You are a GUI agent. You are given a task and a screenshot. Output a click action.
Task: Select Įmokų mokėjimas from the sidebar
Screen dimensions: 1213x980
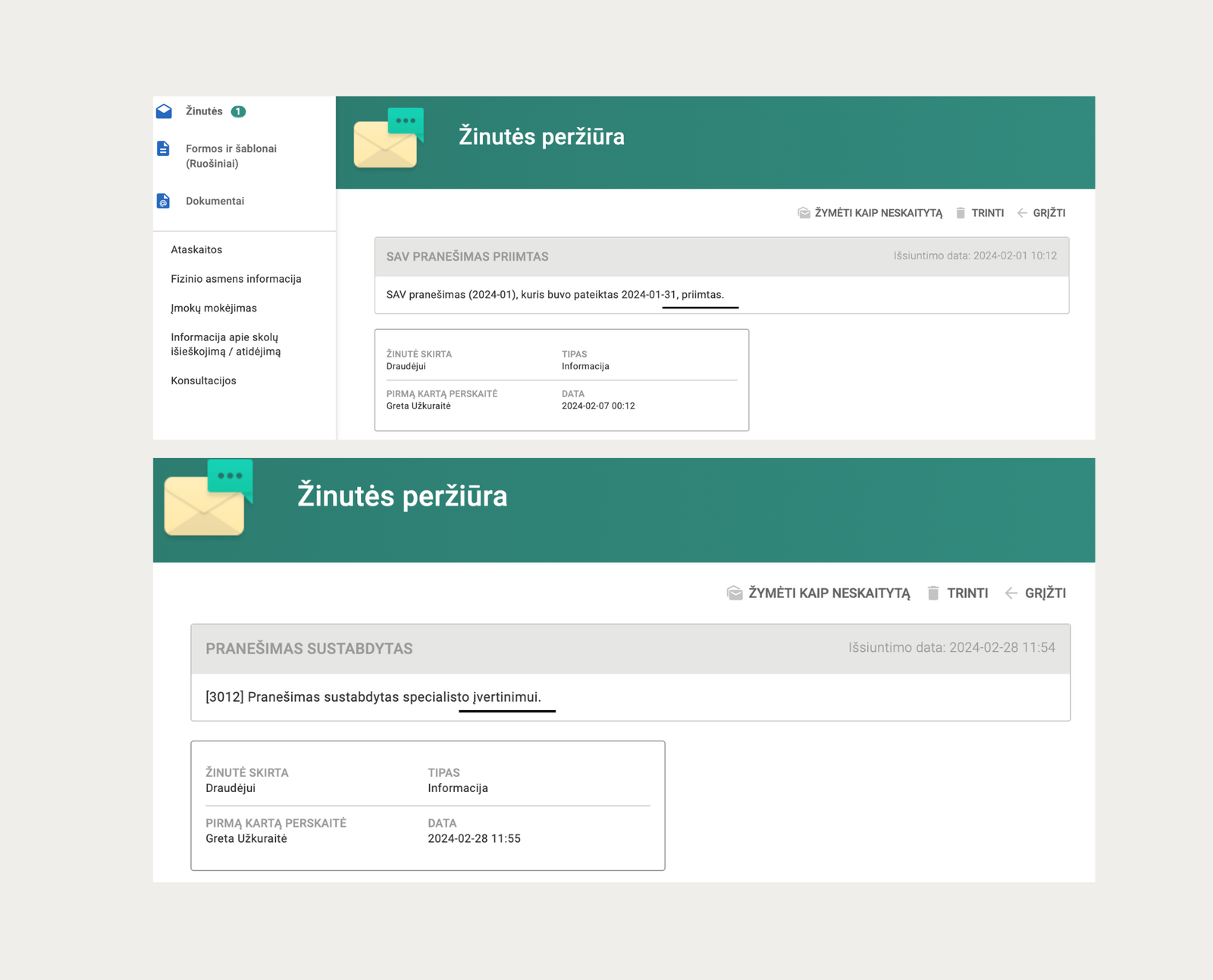214,308
